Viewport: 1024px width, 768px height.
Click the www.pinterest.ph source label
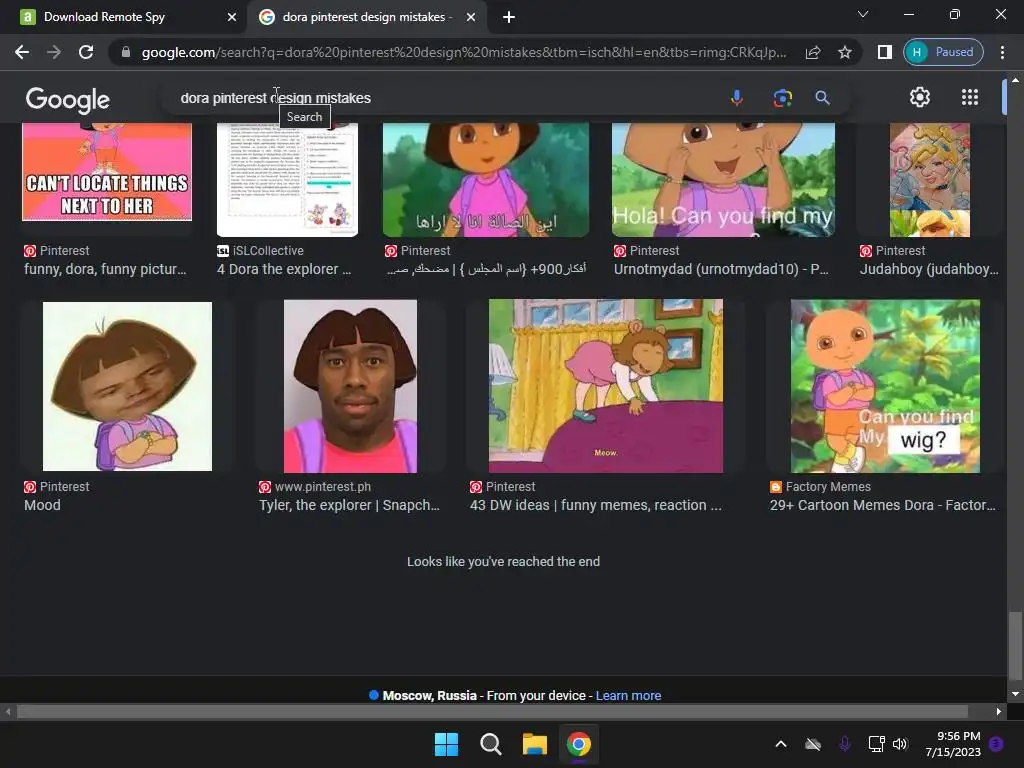tap(323, 487)
